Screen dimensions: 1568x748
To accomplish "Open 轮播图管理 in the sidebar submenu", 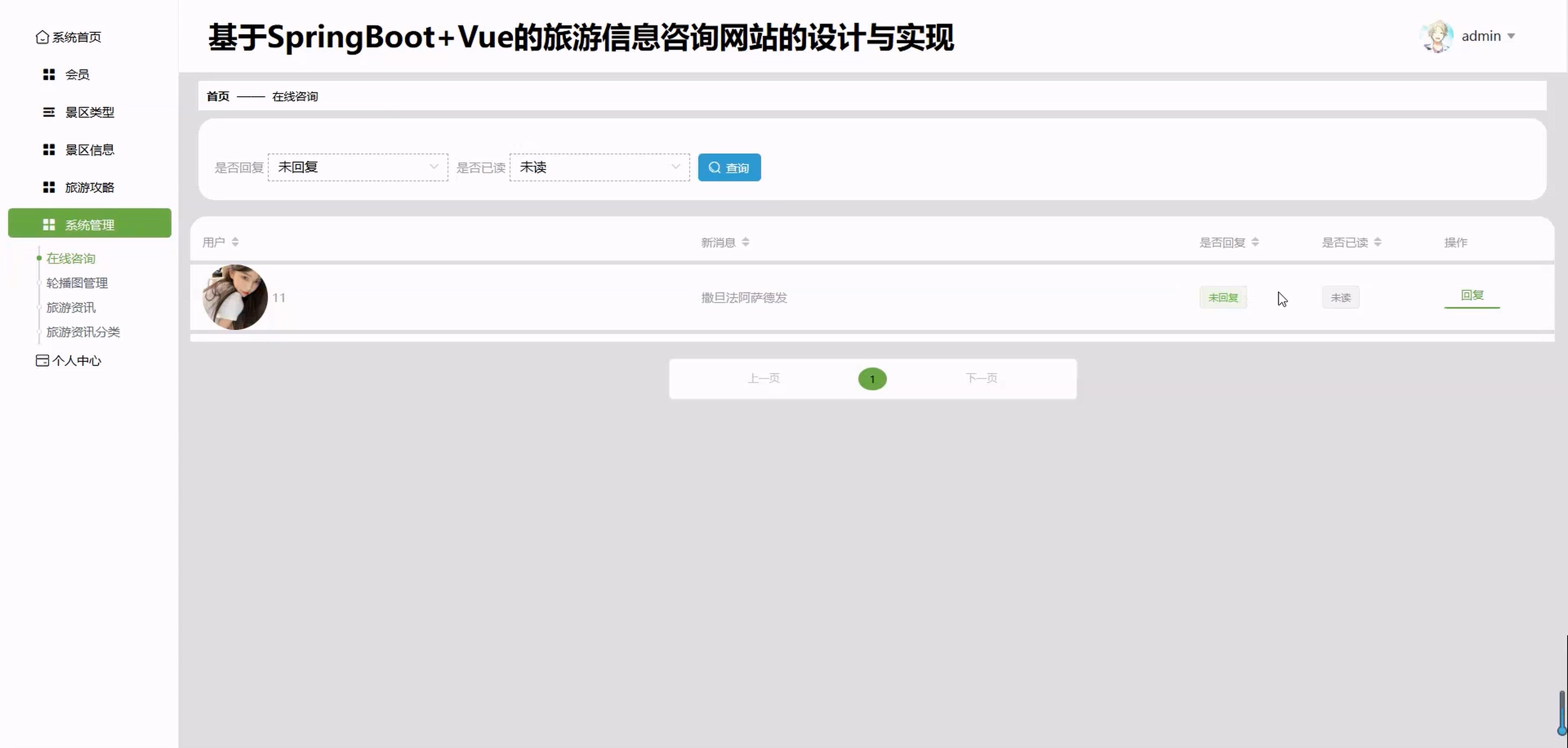I will click(x=77, y=283).
